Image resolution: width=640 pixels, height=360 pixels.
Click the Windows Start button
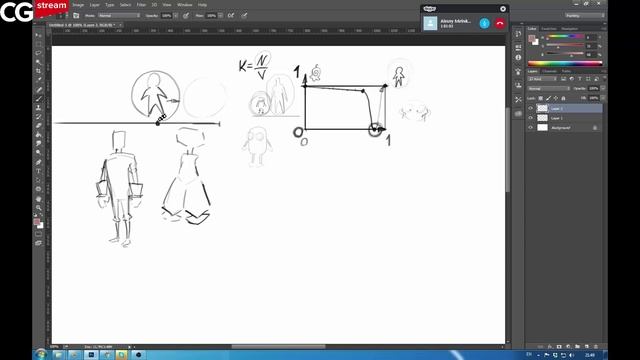[40, 355]
